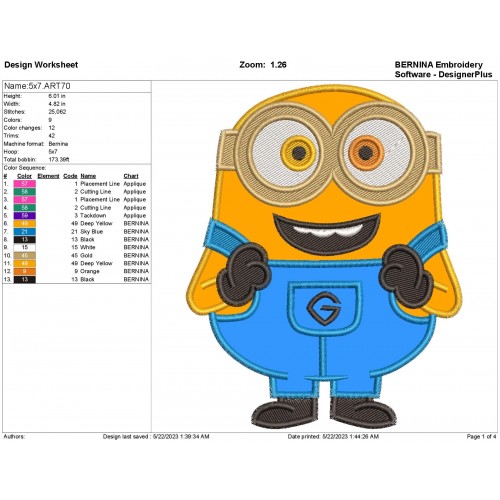Click the design name 'Name:5x7.ART70'
The image size is (500, 500).
point(37,86)
